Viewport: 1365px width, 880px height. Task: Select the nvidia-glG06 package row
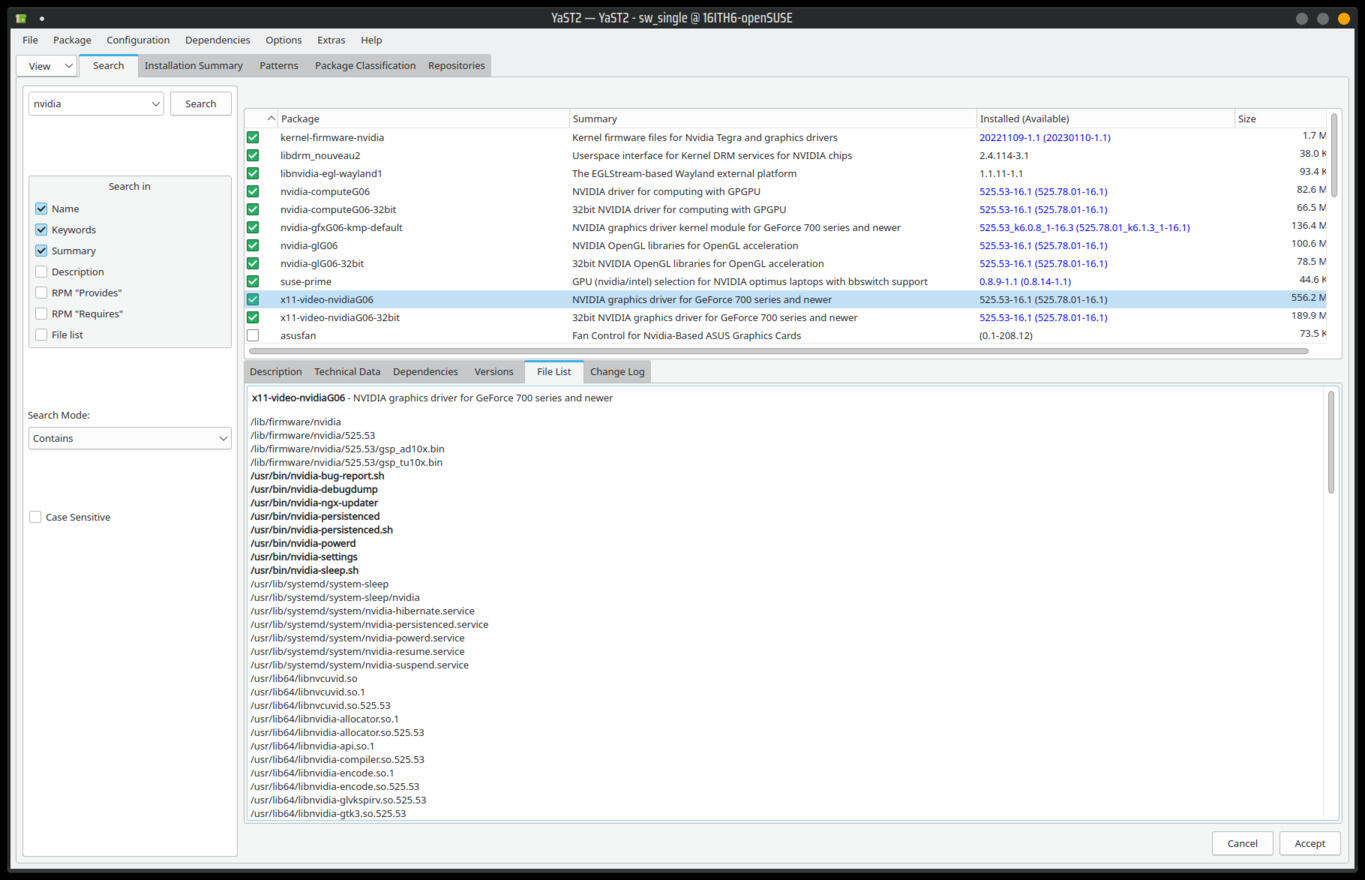786,245
